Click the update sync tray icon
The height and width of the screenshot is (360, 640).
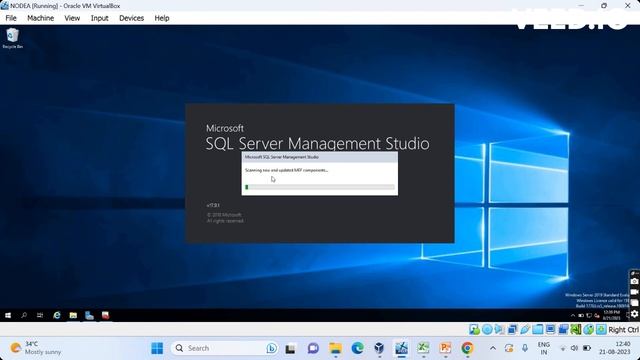(509, 348)
